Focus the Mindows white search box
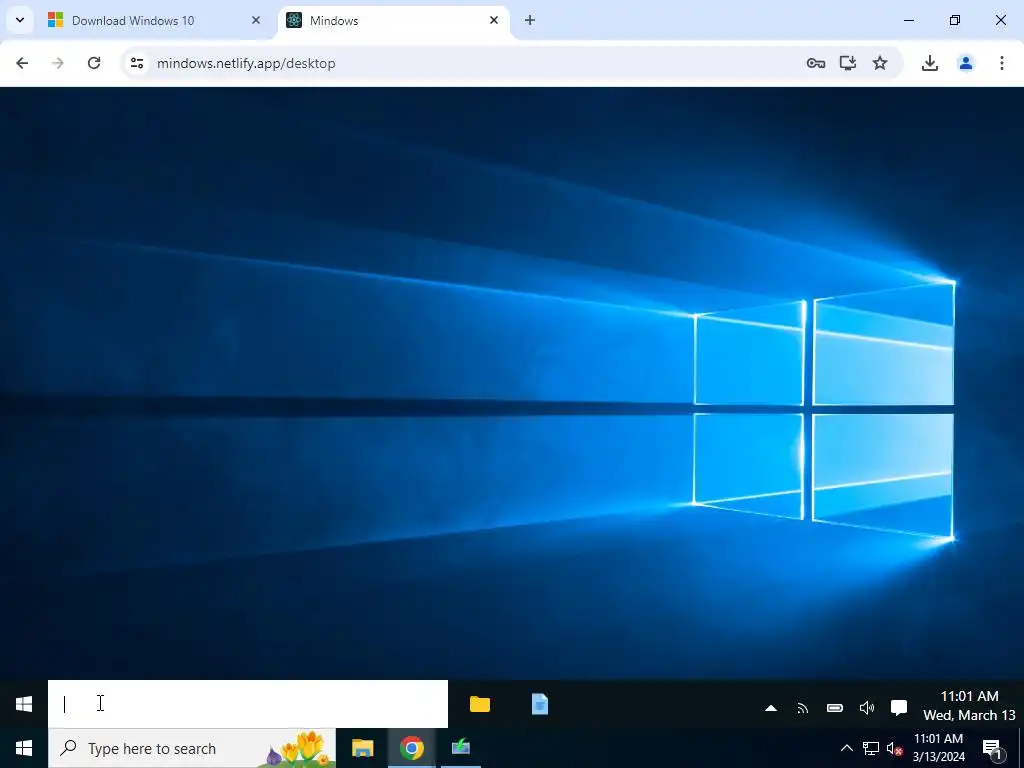This screenshot has width=1024, height=768. click(248, 704)
